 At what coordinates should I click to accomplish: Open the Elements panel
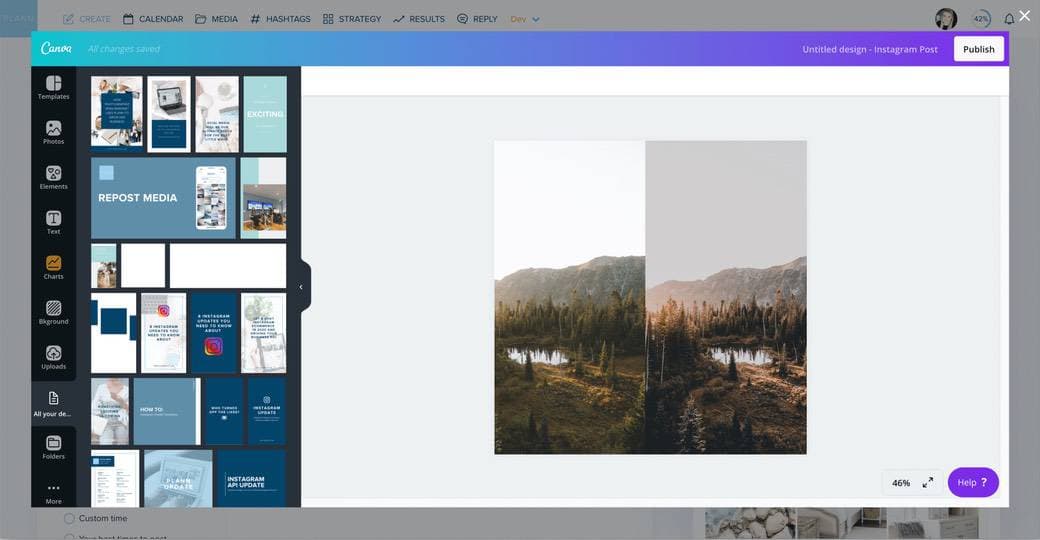point(54,178)
